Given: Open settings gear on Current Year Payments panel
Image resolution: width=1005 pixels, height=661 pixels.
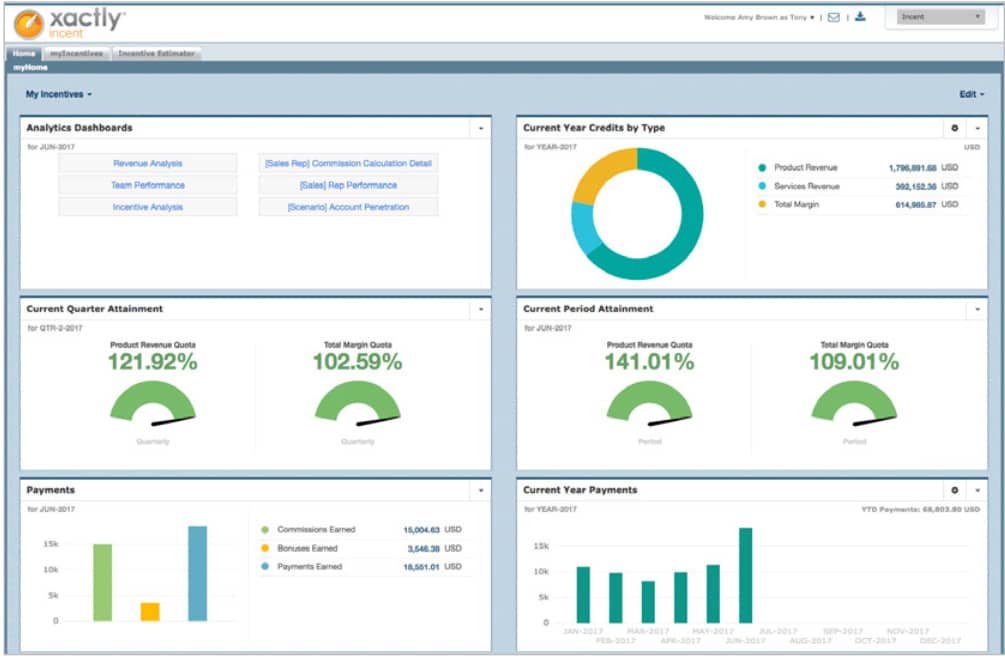Looking at the screenshot, I should pyautogui.click(x=957, y=490).
